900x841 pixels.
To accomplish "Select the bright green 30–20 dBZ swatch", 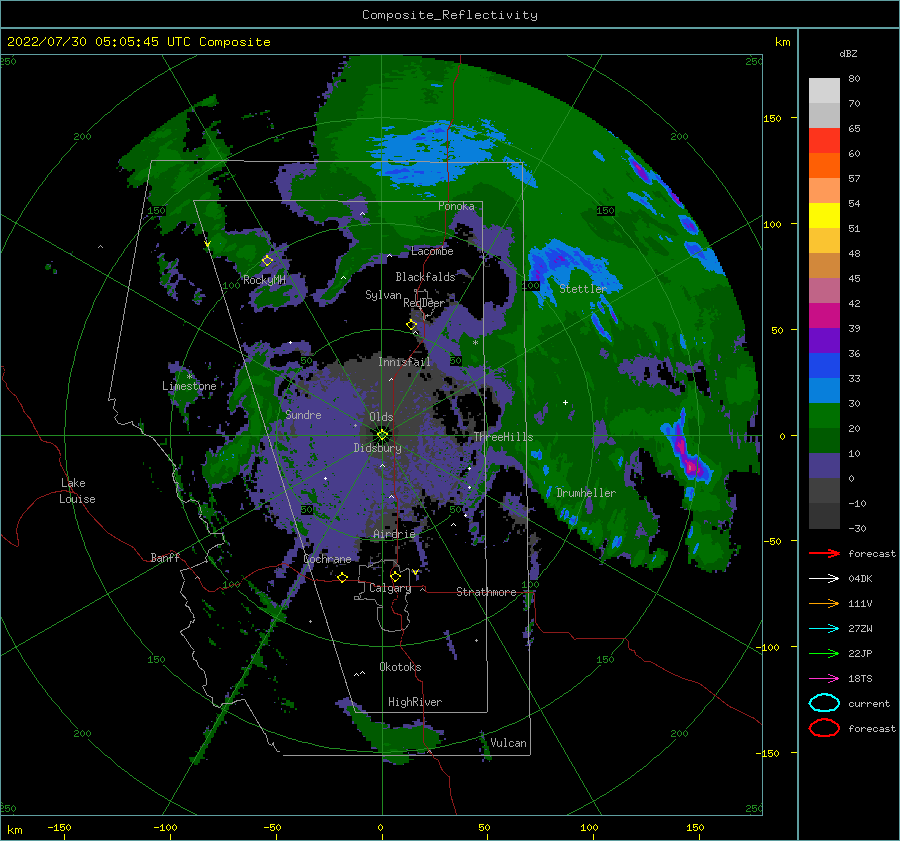I will coord(824,416).
